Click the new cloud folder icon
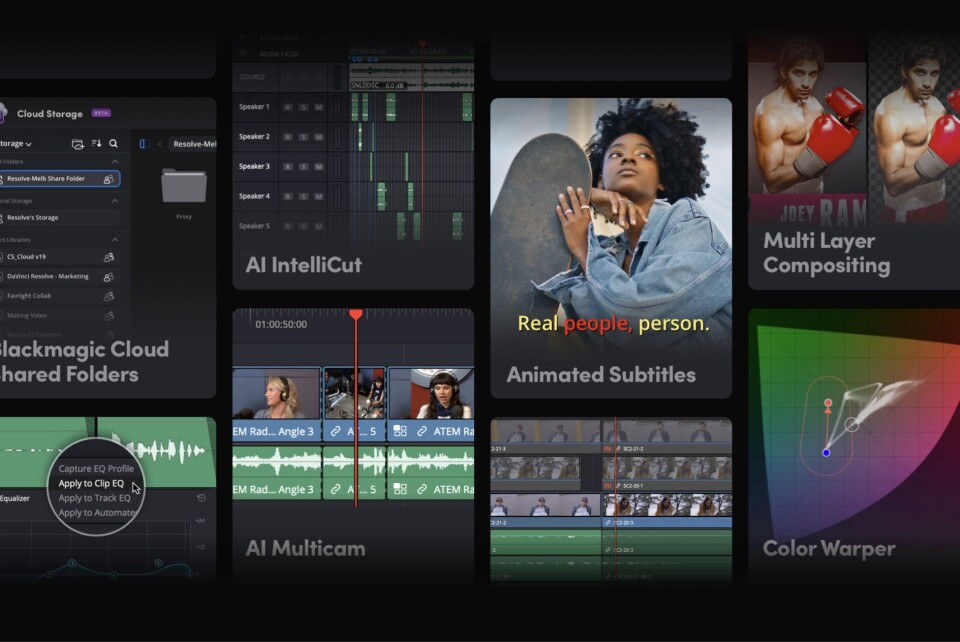Screen dimensions: 960x642 point(77,144)
